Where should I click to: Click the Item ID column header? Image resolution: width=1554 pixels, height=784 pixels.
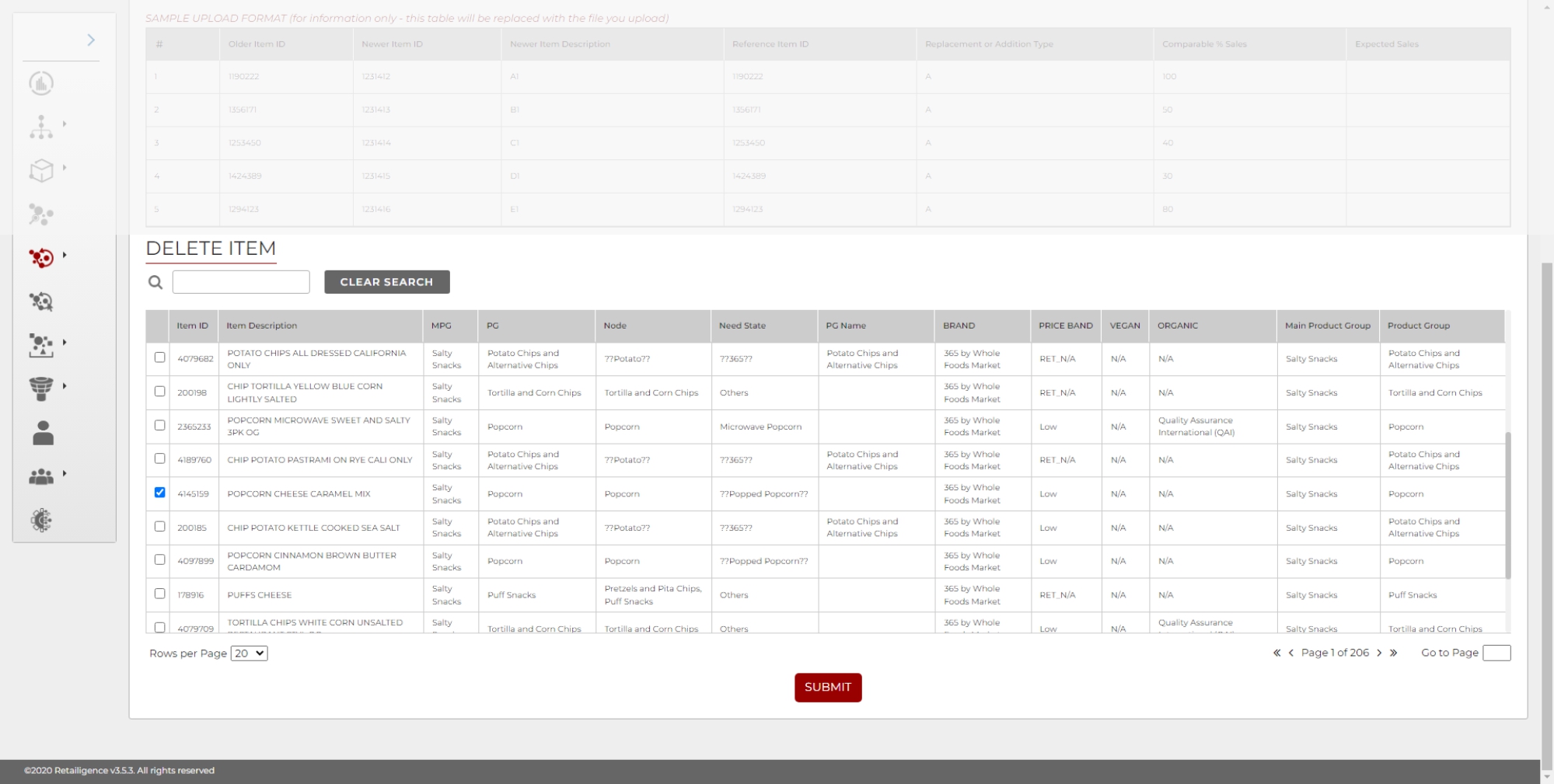[192, 326]
